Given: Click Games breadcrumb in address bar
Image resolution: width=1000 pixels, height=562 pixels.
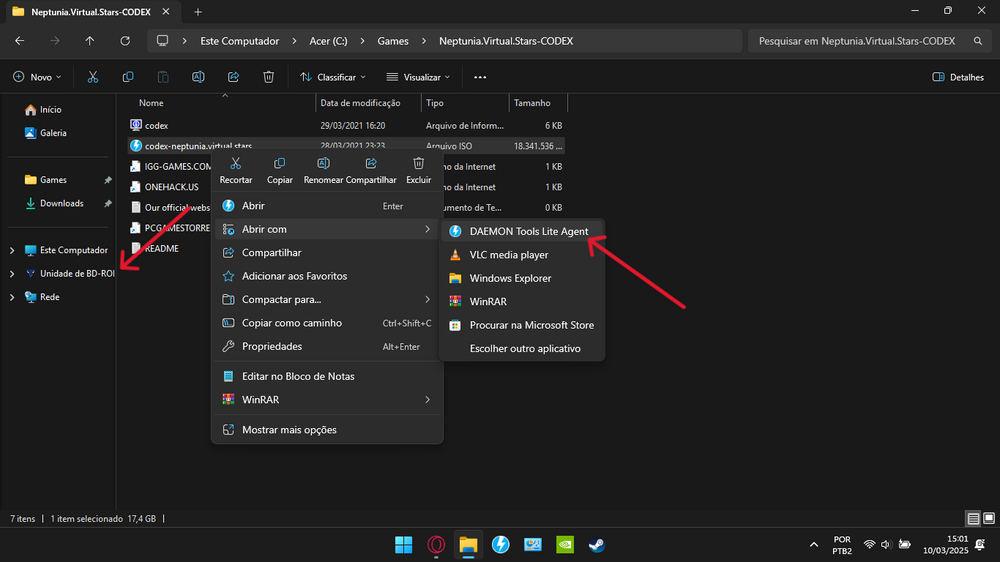Looking at the screenshot, I should (x=393, y=41).
